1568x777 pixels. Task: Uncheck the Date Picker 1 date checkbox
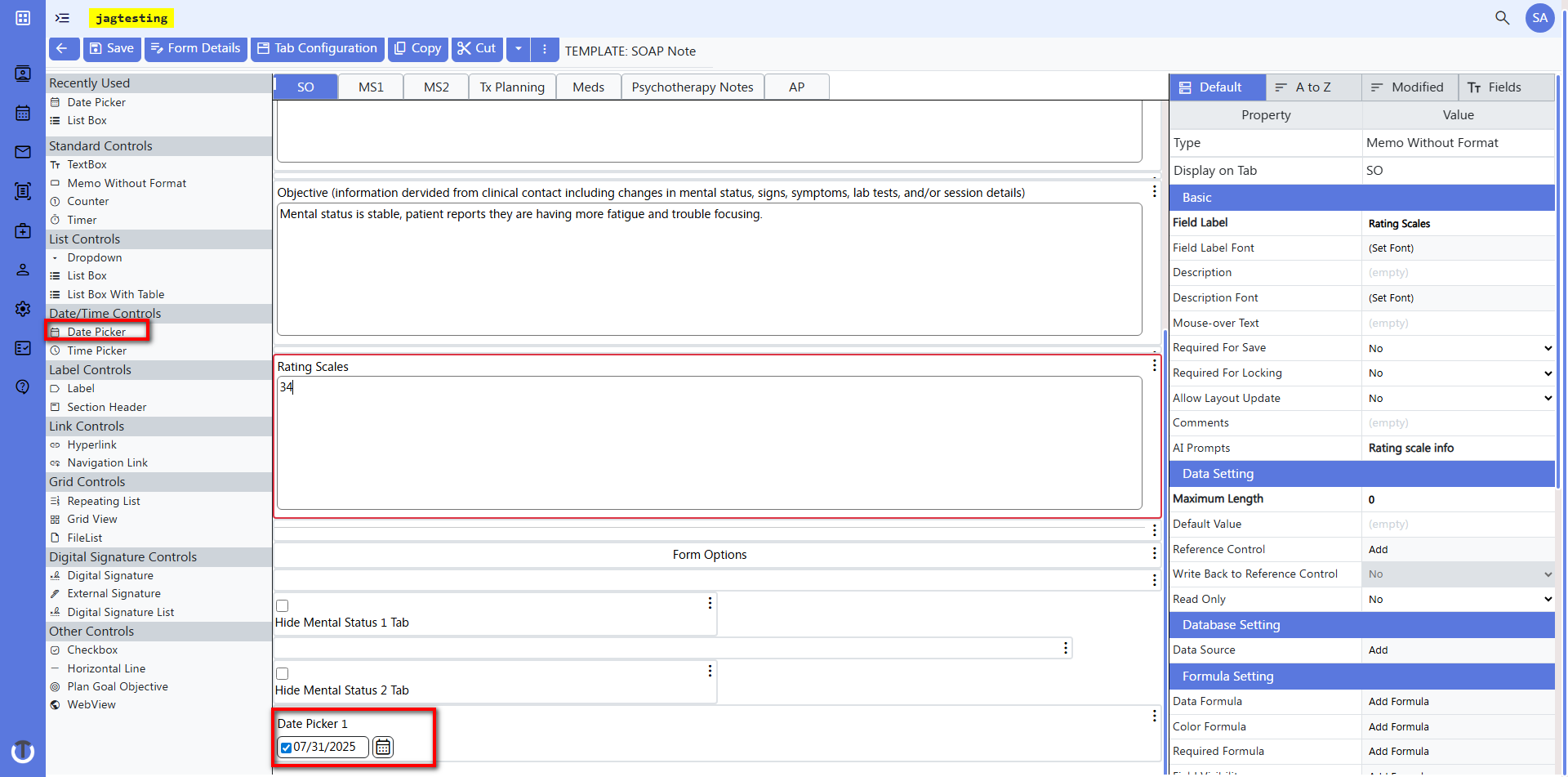[x=286, y=747]
